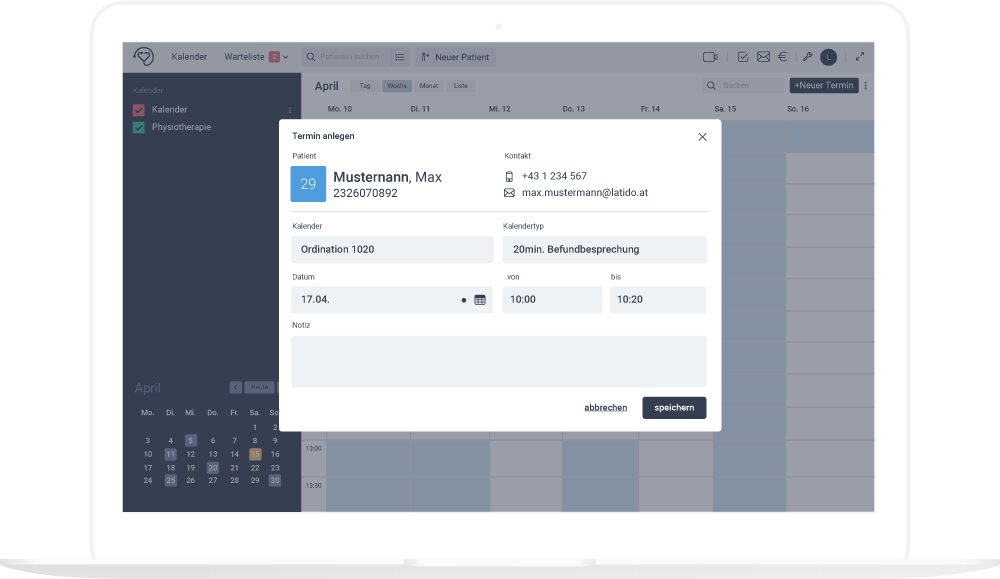This screenshot has width=1000, height=579.
Task: Open the Kalender menu item
Action: point(189,57)
